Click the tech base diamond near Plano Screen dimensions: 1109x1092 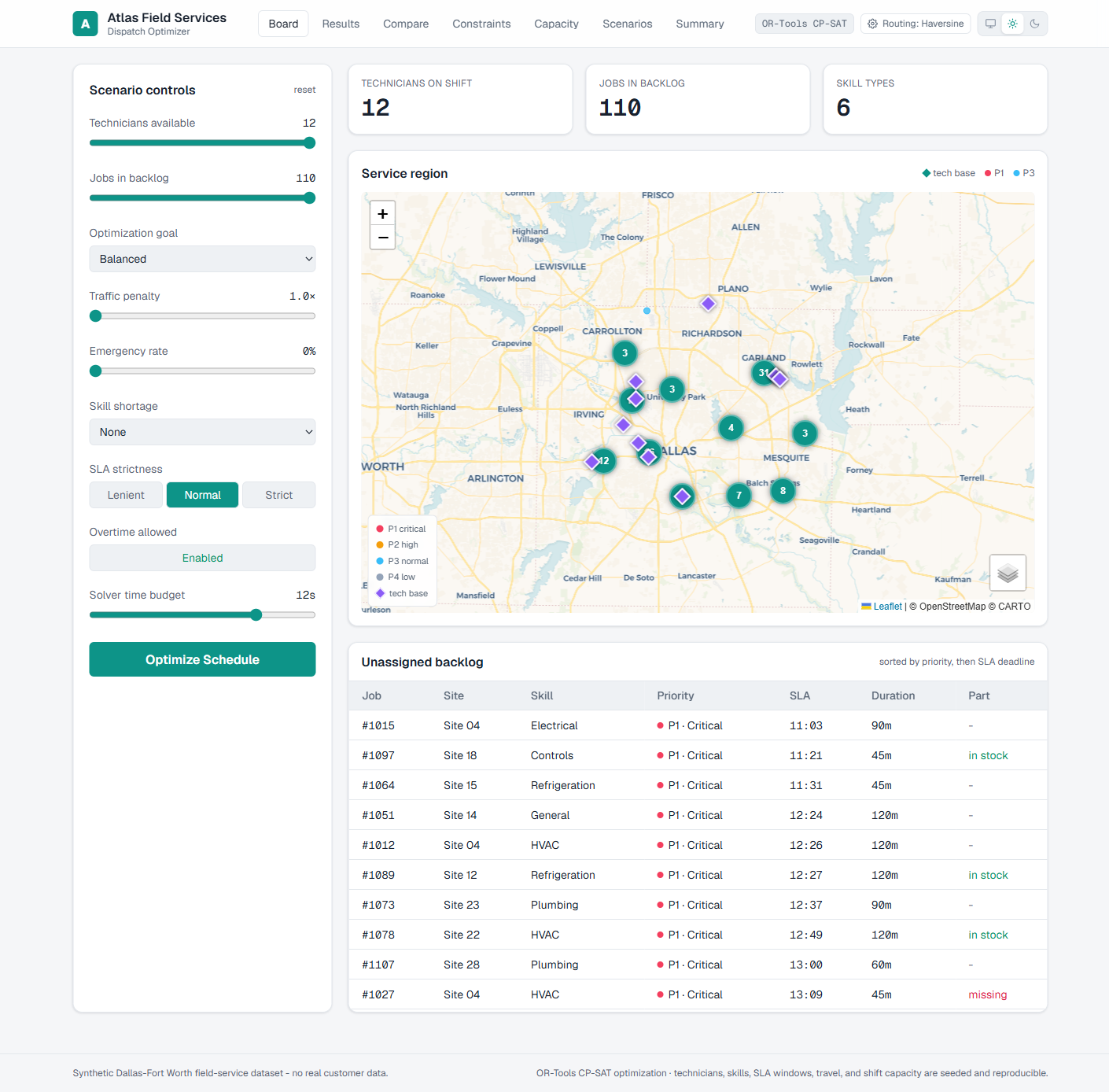pyautogui.click(x=708, y=304)
